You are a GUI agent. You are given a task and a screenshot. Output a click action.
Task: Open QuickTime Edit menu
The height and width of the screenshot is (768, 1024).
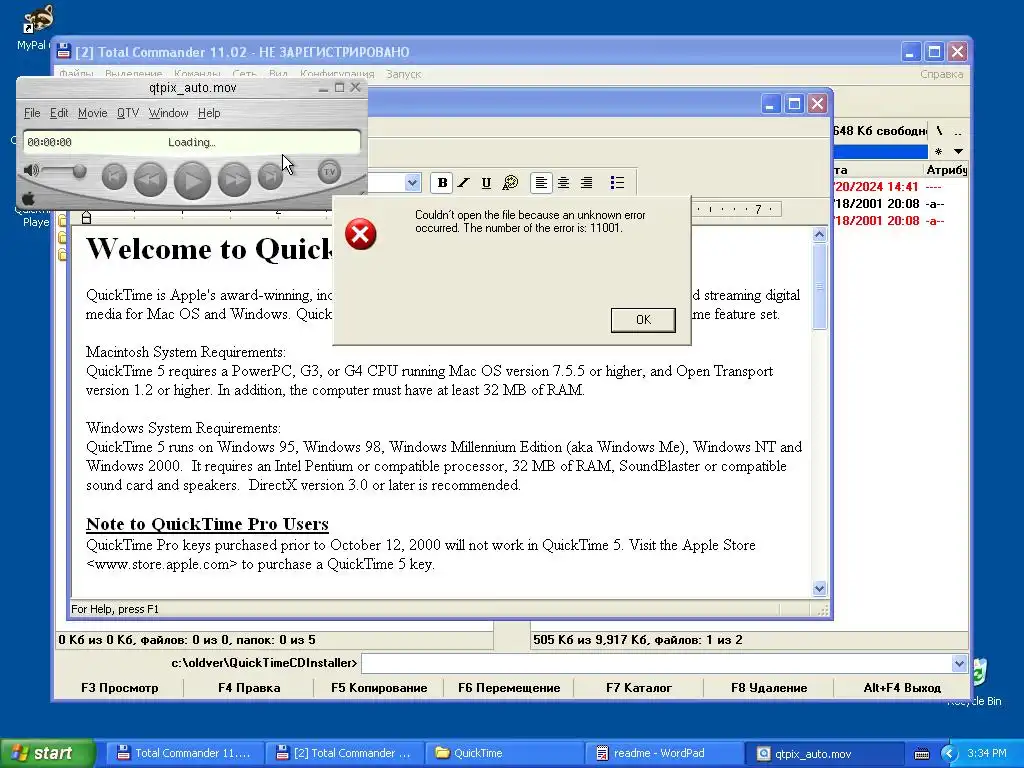tap(59, 113)
